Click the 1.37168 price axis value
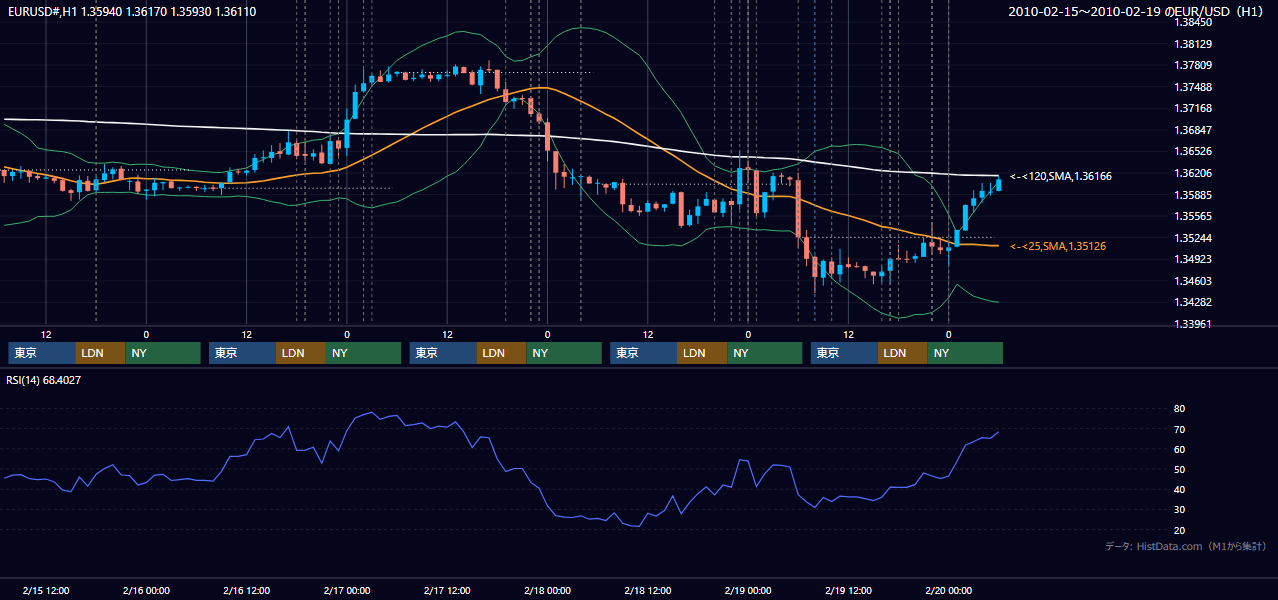This screenshot has height=600, width=1278. click(1193, 108)
